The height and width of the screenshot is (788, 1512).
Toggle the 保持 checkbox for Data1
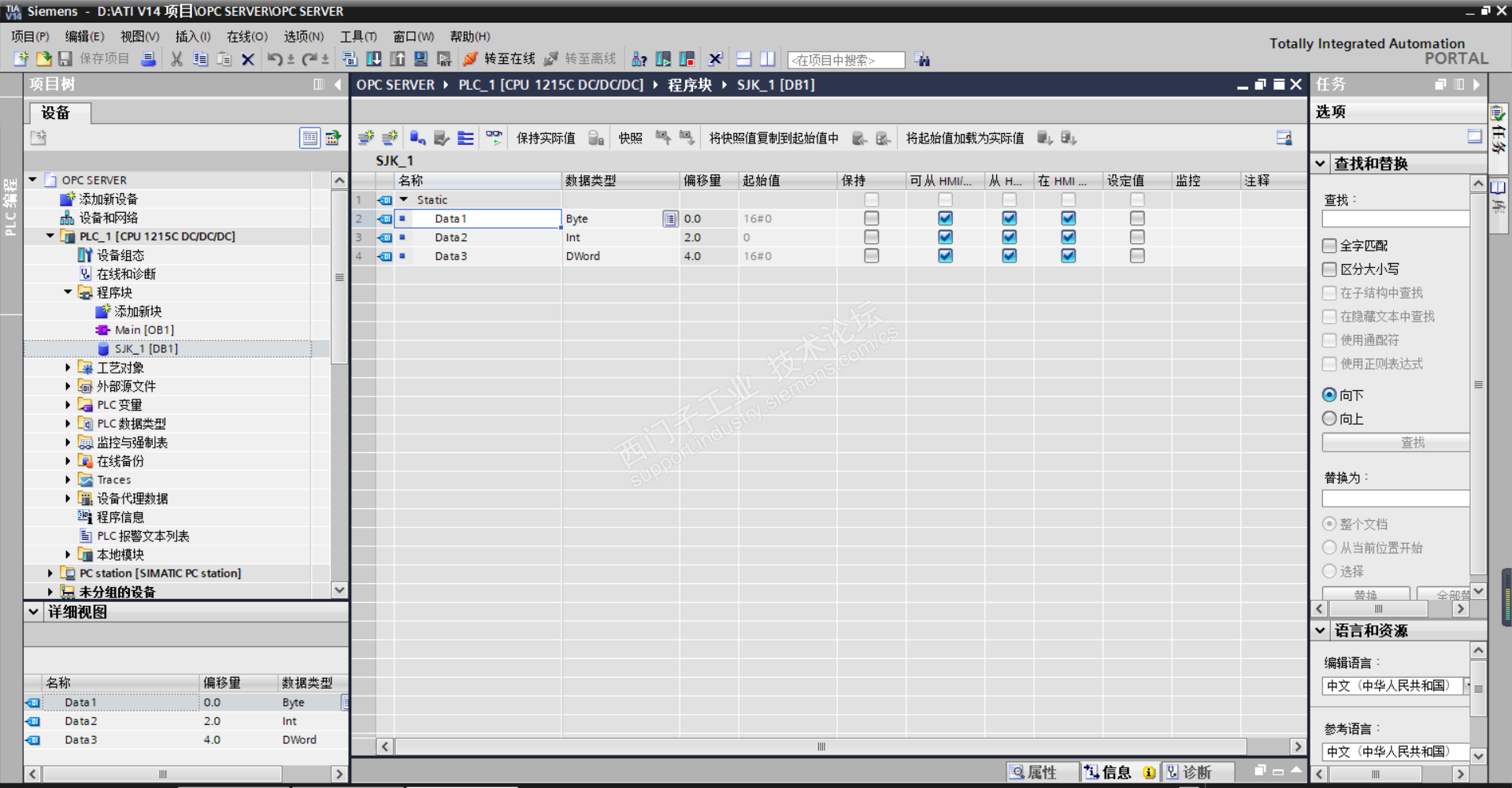coord(872,218)
